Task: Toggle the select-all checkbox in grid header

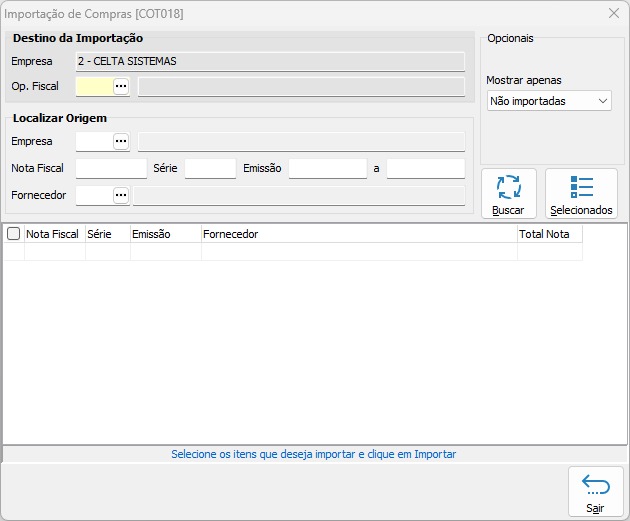Action: tap(13, 234)
